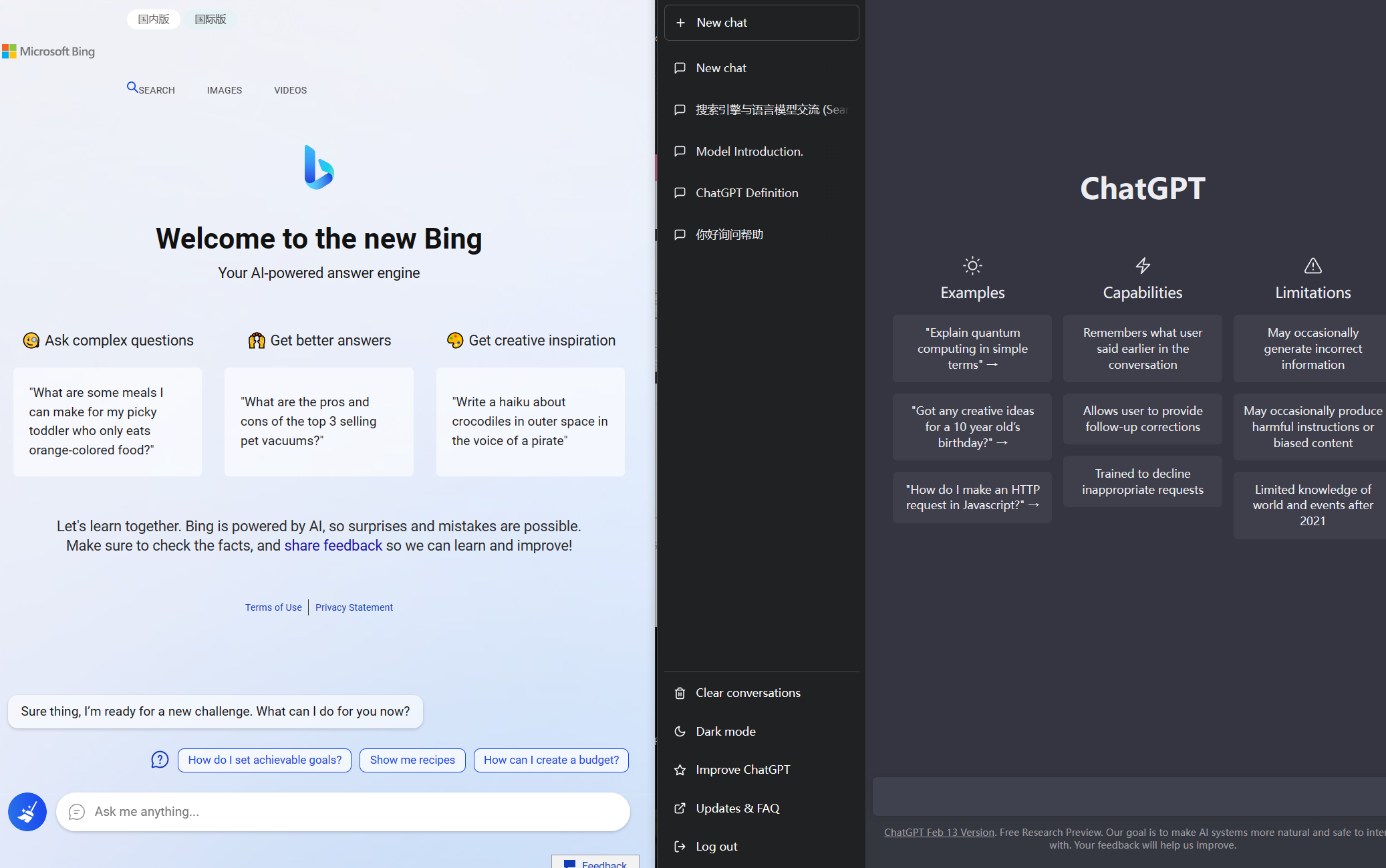Viewport: 1386px width, 868px height.
Task: Open the Model Introduction conversation
Action: pyautogui.click(x=762, y=152)
